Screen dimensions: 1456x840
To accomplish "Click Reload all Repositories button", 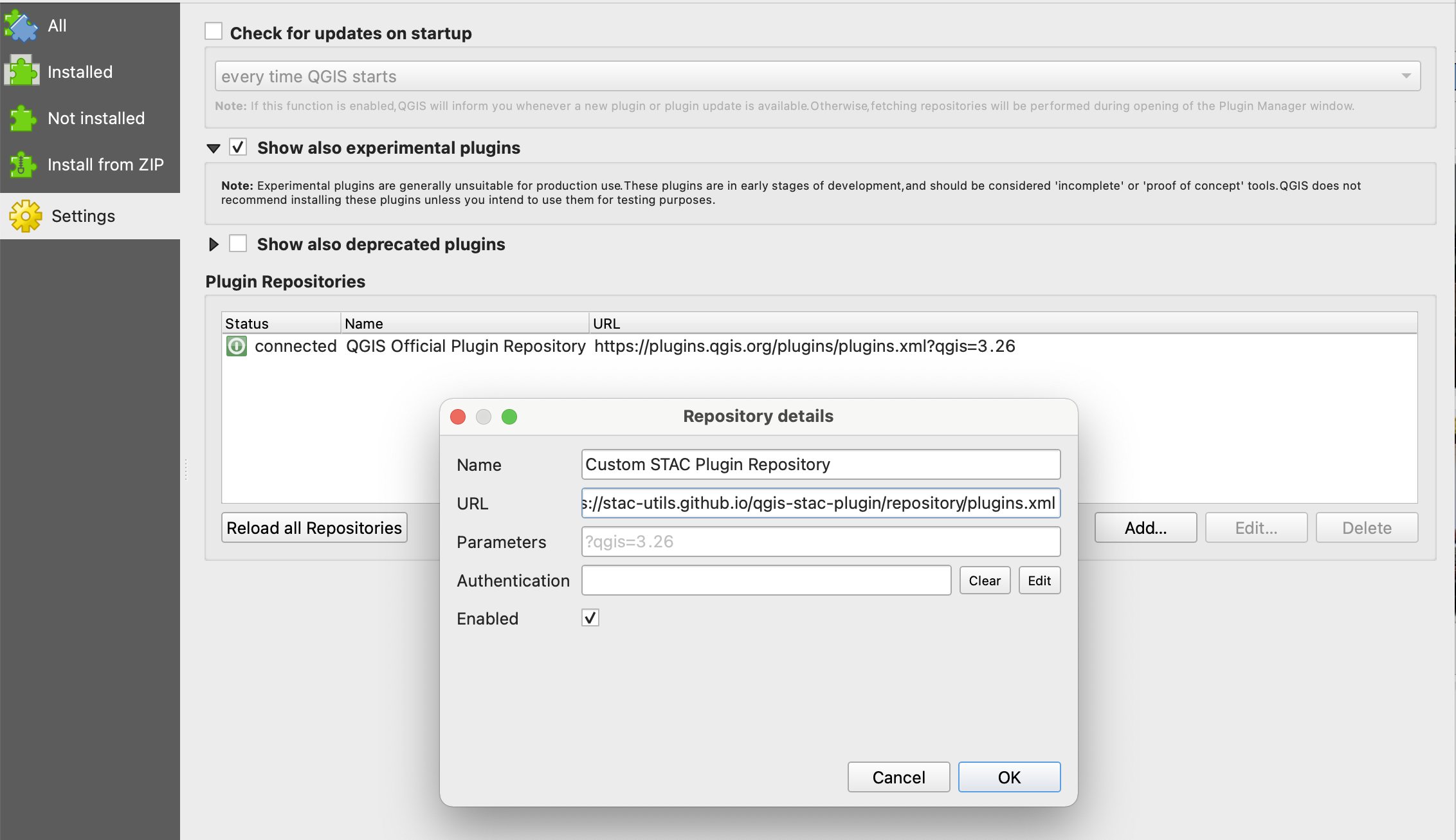I will [x=314, y=527].
